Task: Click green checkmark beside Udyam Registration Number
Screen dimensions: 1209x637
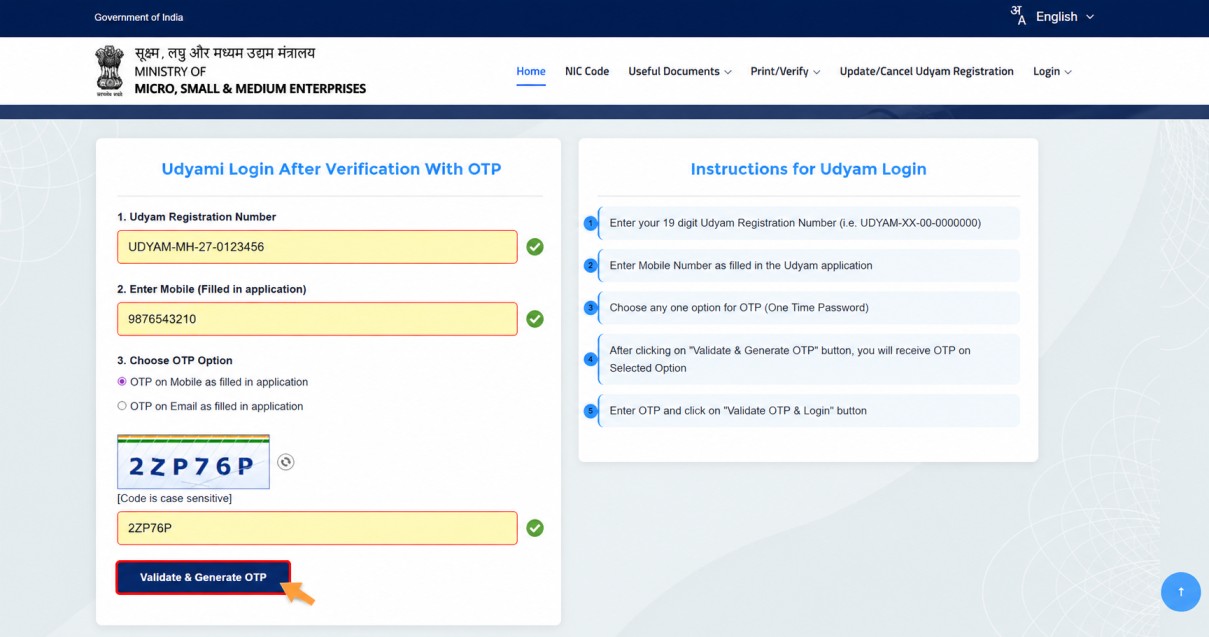Action: [535, 247]
